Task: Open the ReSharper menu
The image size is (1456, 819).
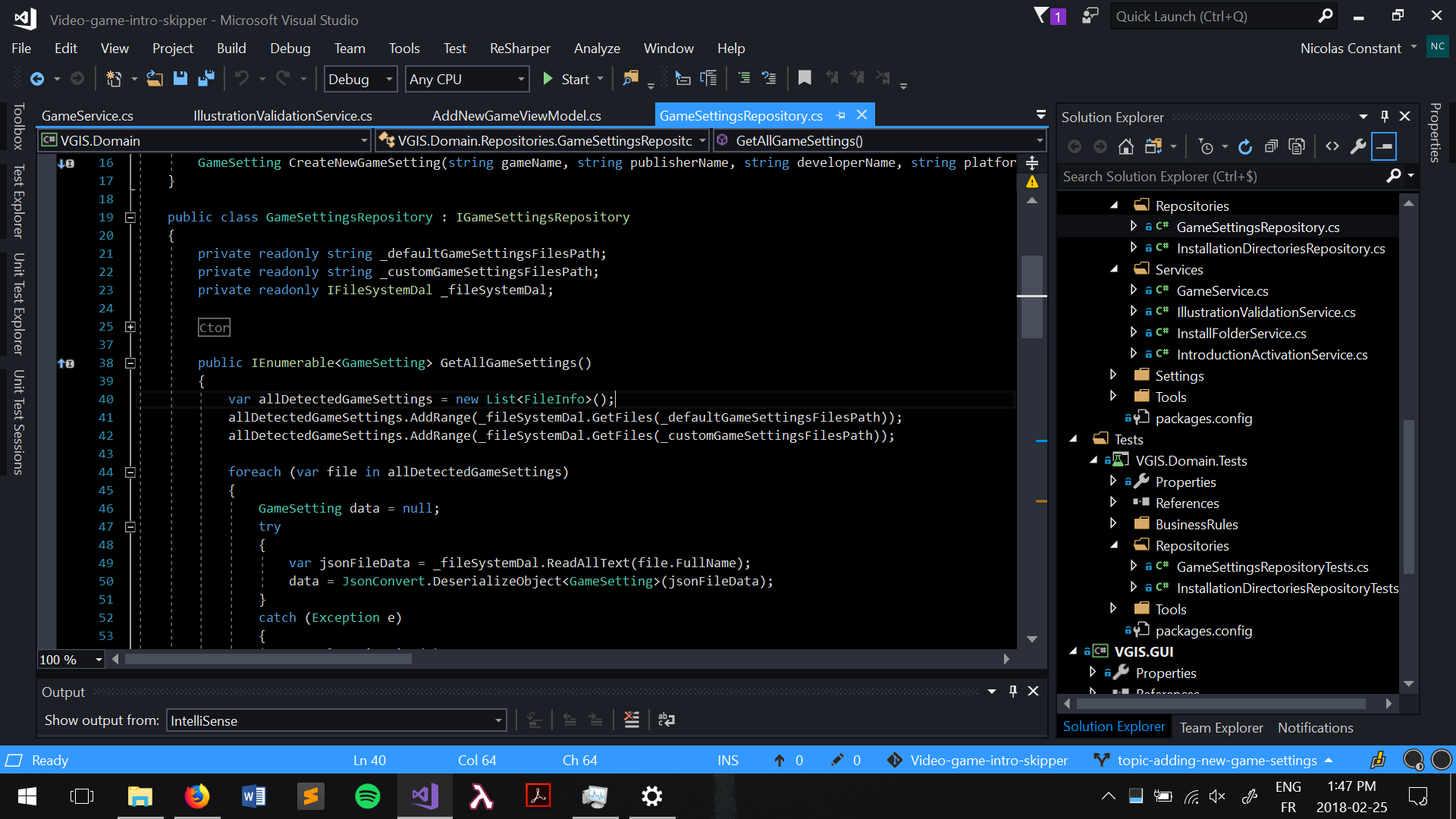Action: (x=519, y=48)
